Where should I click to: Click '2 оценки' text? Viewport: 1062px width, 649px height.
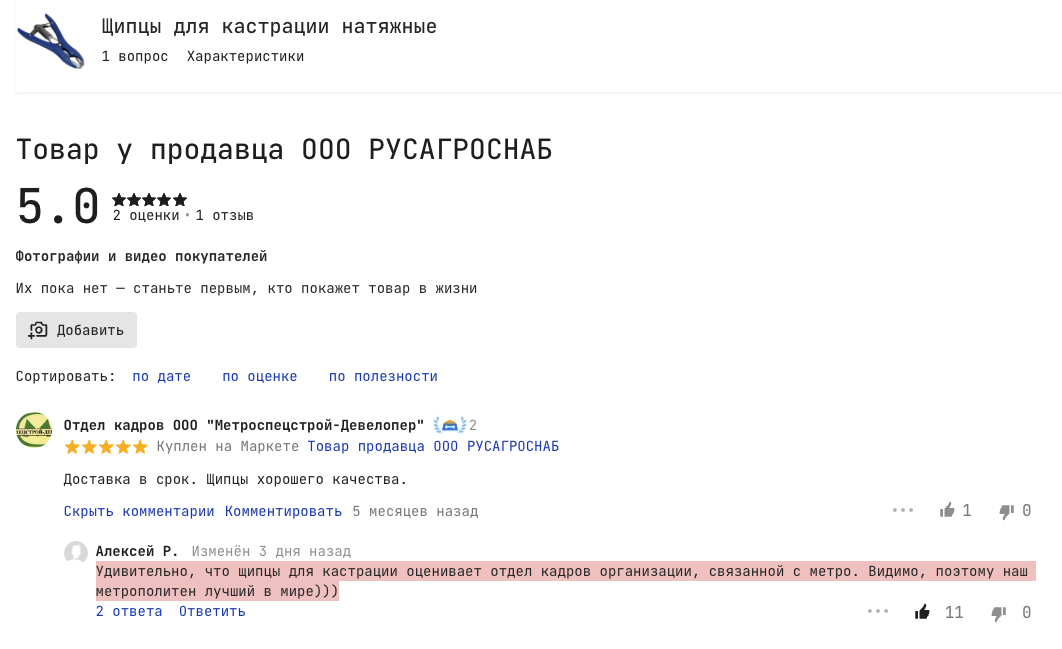tap(146, 215)
